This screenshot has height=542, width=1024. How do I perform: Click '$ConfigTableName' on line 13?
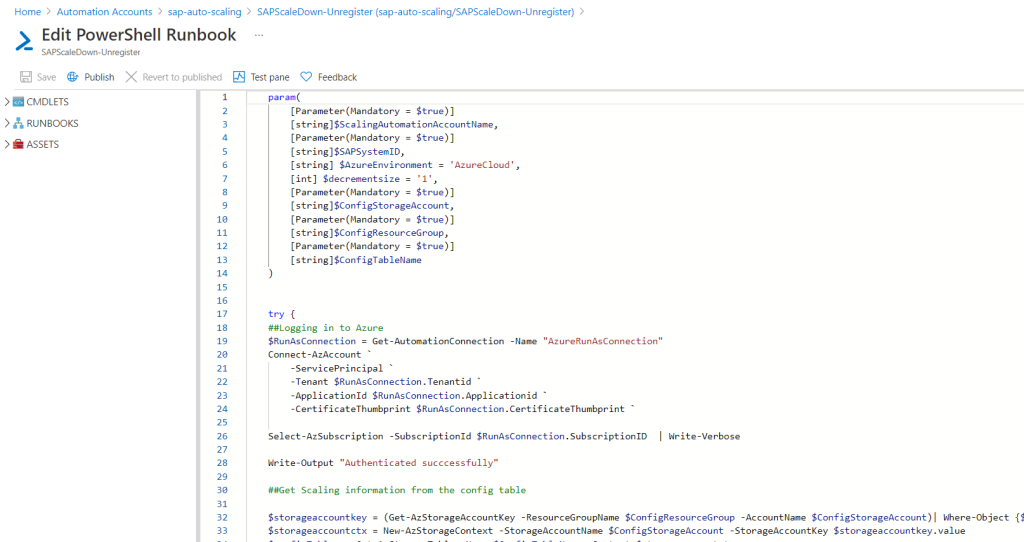pos(377,260)
